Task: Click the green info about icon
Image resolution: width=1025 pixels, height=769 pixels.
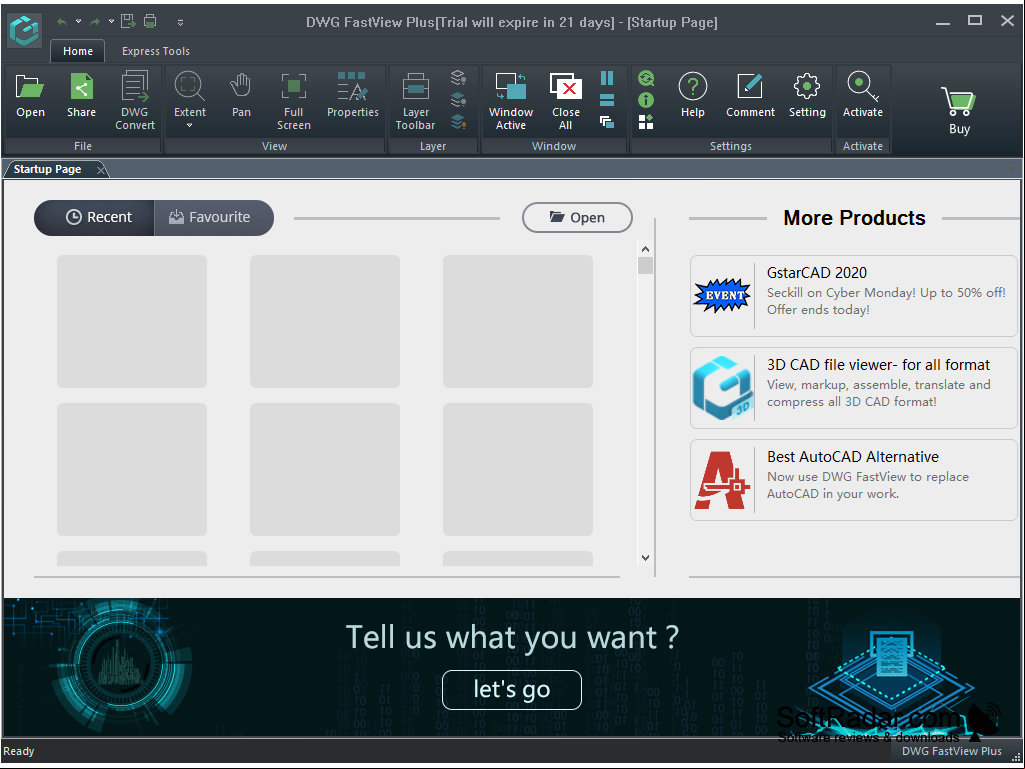Action: click(x=646, y=100)
